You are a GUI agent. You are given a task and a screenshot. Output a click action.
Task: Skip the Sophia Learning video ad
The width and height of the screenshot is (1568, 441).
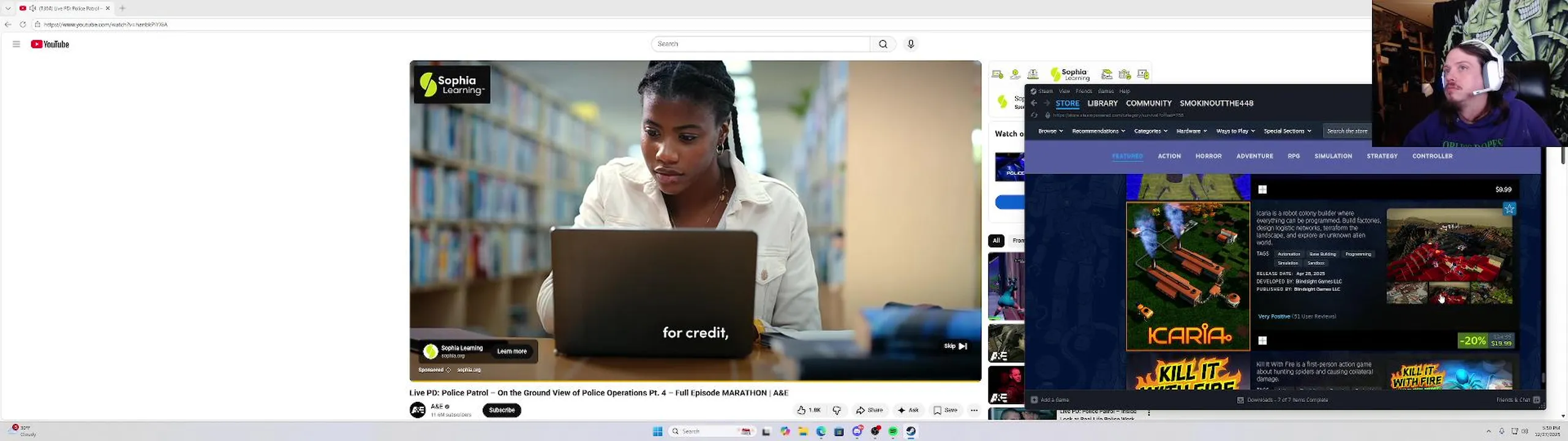tap(956, 346)
